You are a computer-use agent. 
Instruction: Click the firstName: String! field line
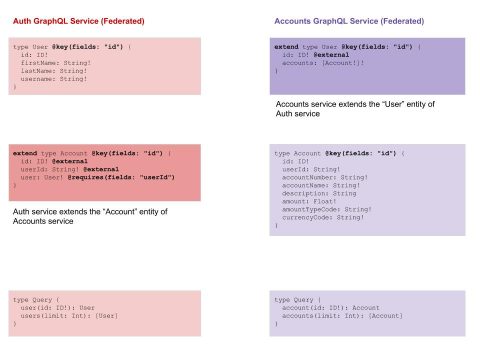pos(56,63)
